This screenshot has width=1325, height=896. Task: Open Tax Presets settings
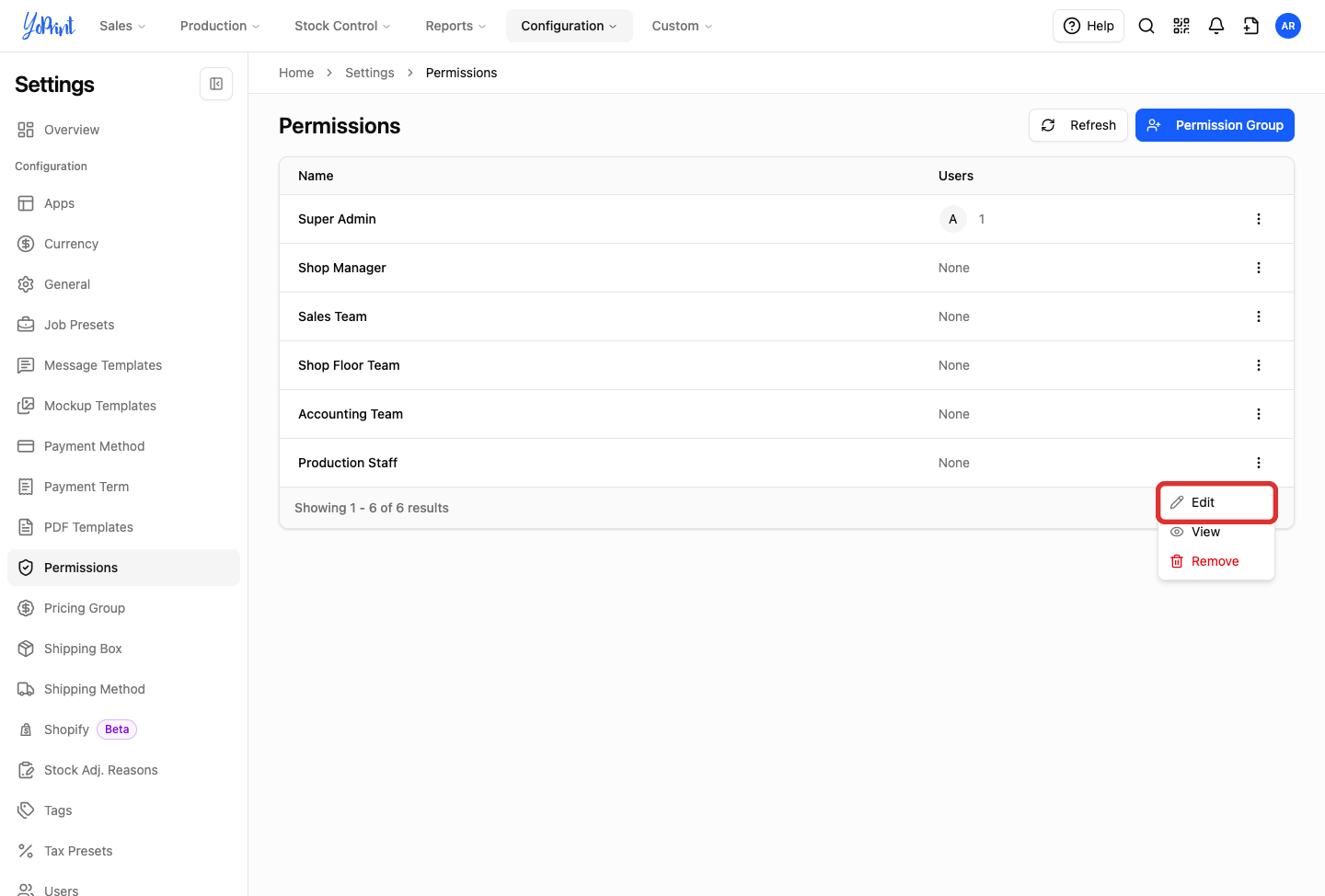(123, 851)
